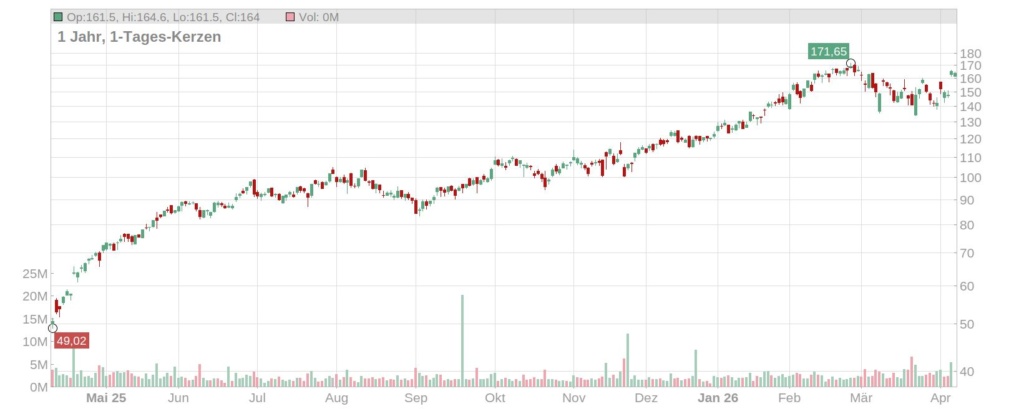The width and height of the screenshot is (1024, 409).
Task: Click the 40 value on the price axis
Action: 967,372
